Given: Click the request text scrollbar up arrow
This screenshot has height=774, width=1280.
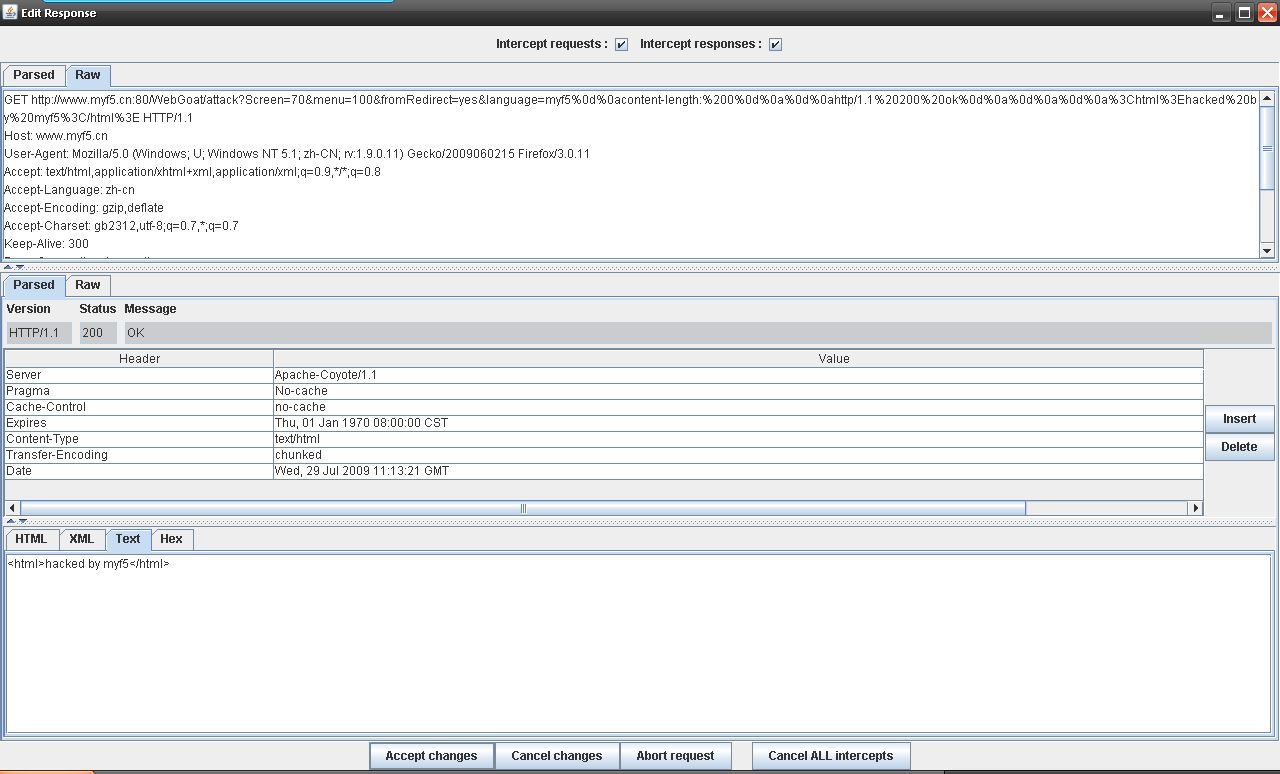Looking at the screenshot, I should pyautogui.click(x=1267, y=99).
